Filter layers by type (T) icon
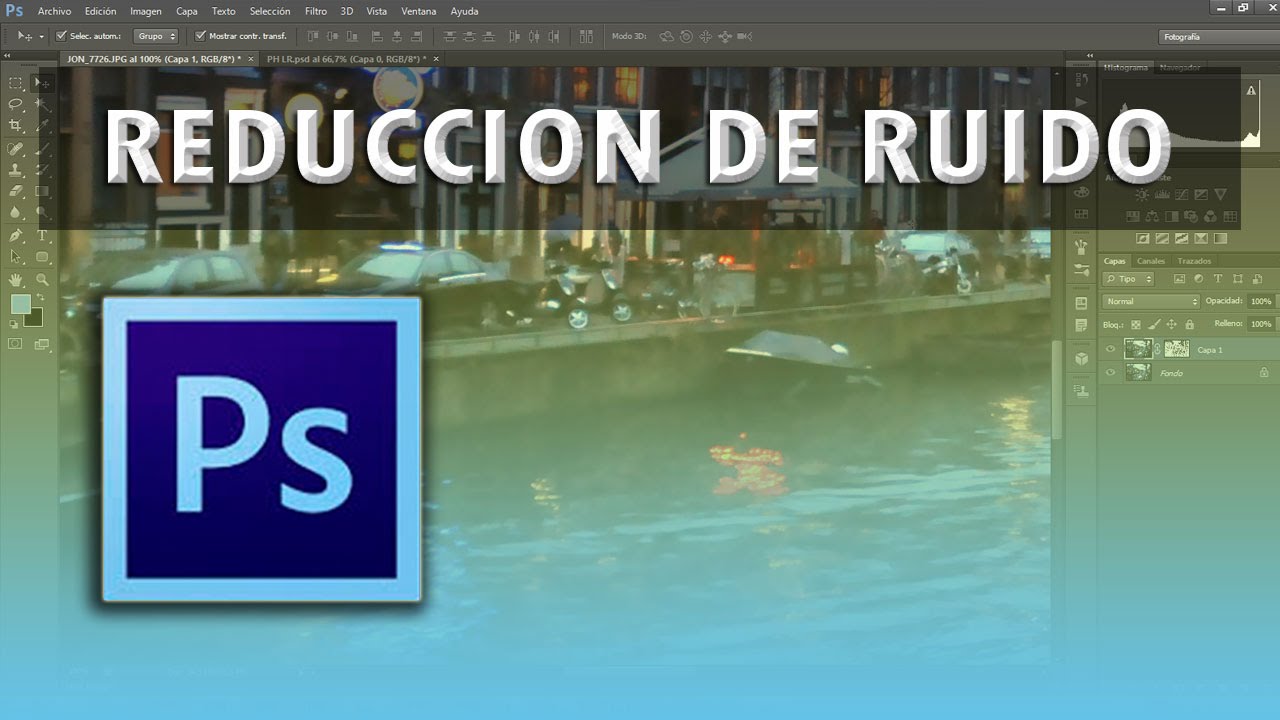Screen dimensions: 1280x720 pos(1217,279)
